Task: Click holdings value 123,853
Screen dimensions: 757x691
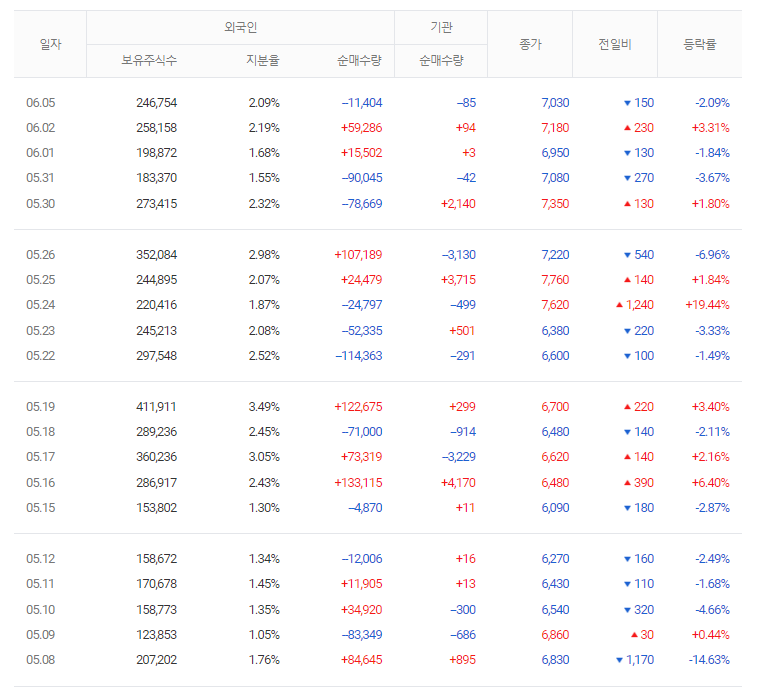Action: click(156, 635)
